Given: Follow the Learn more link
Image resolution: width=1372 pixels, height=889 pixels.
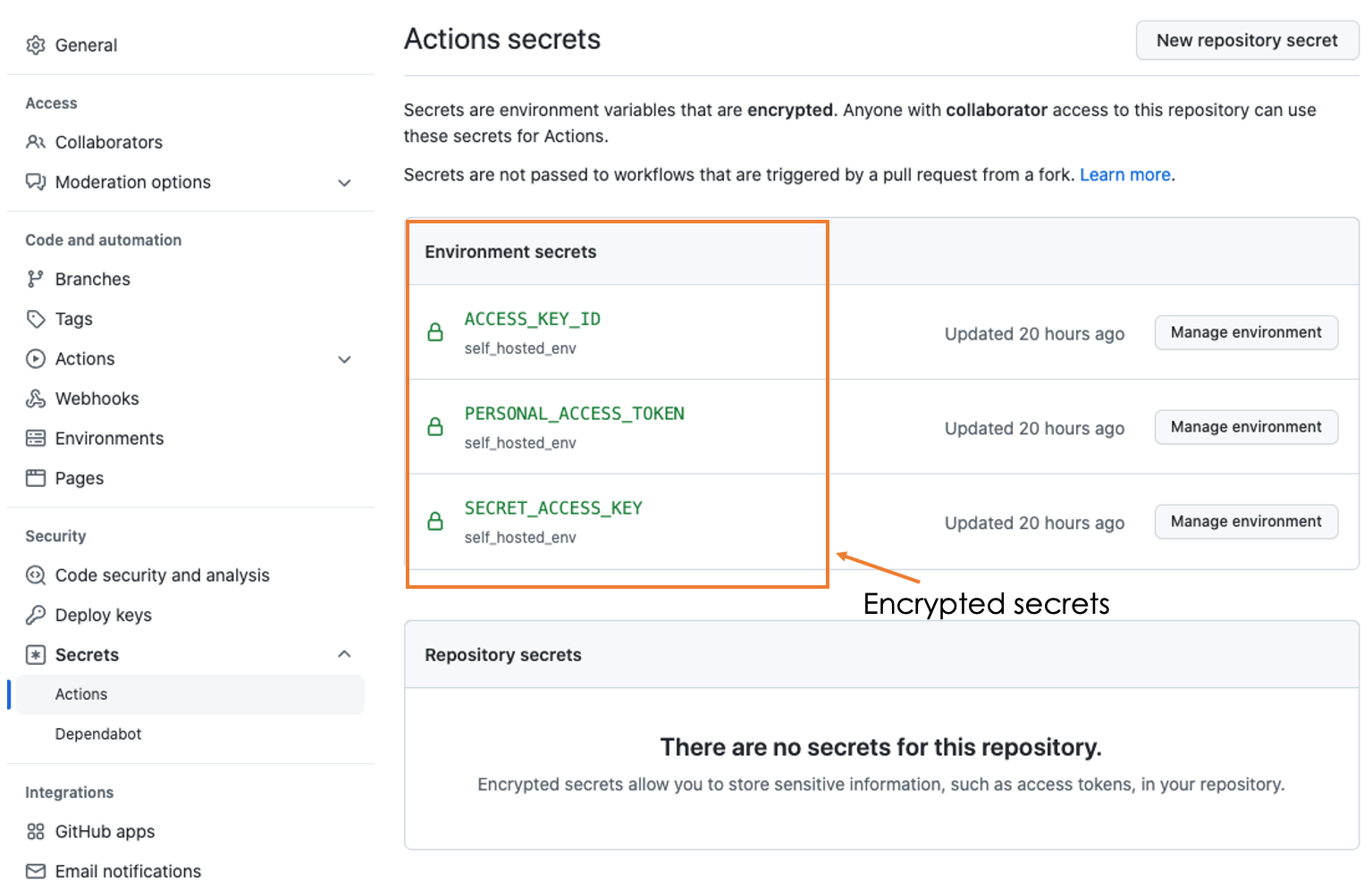Looking at the screenshot, I should 1124,175.
